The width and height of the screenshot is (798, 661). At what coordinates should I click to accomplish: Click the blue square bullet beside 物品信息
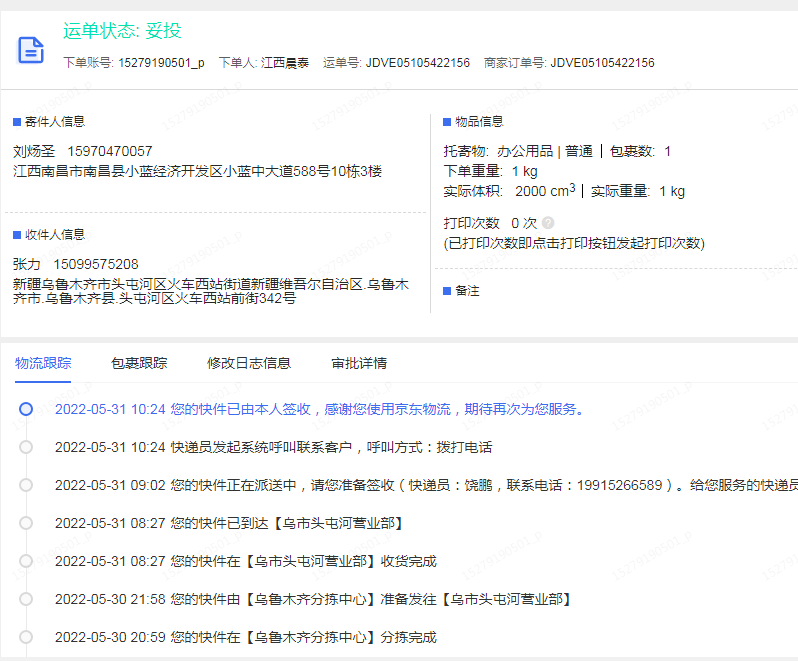[447, 122]
